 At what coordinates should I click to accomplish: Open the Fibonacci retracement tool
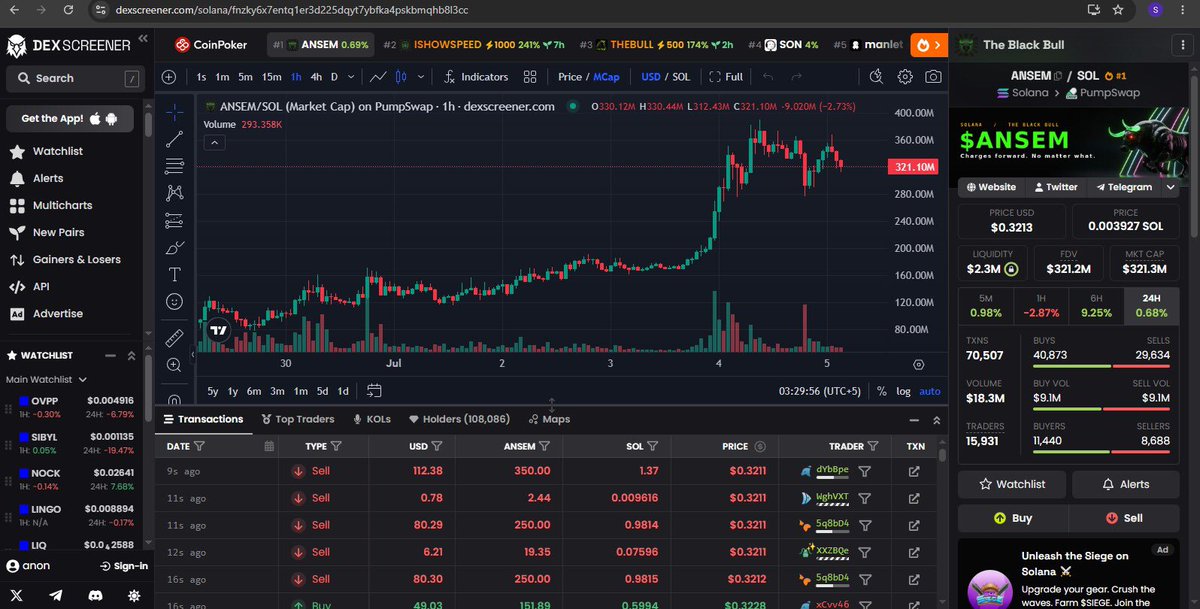coord(174,166)
